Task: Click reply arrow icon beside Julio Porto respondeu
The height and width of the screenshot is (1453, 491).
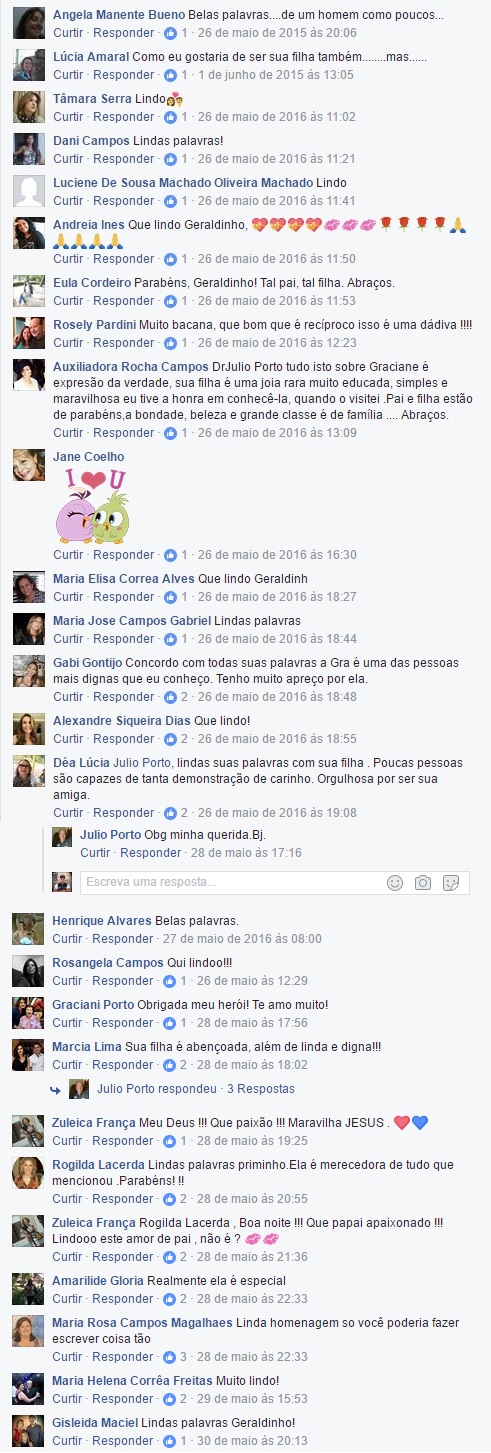Action: coord(57,1089)
